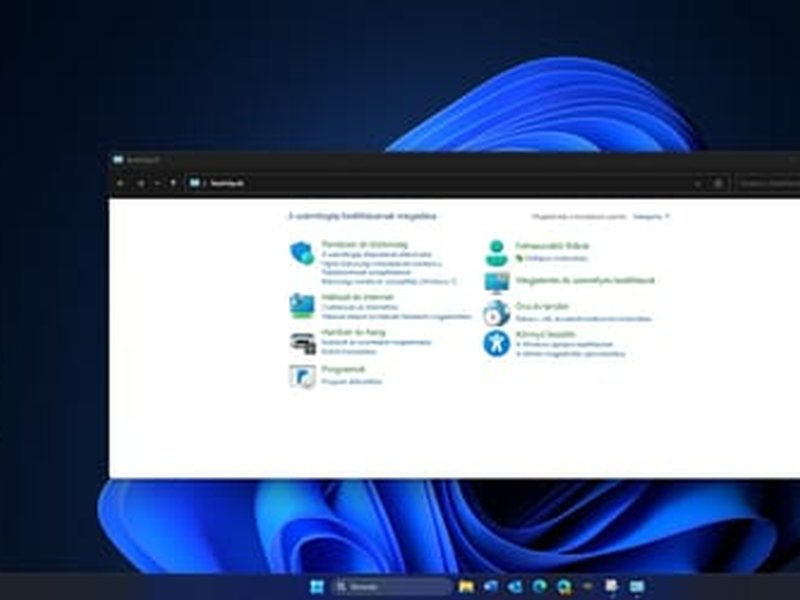Click the Windows Start button on taskbar
The height and width of the screenshot is (600, 800).
pyautogui.click(x=318, y=586)
